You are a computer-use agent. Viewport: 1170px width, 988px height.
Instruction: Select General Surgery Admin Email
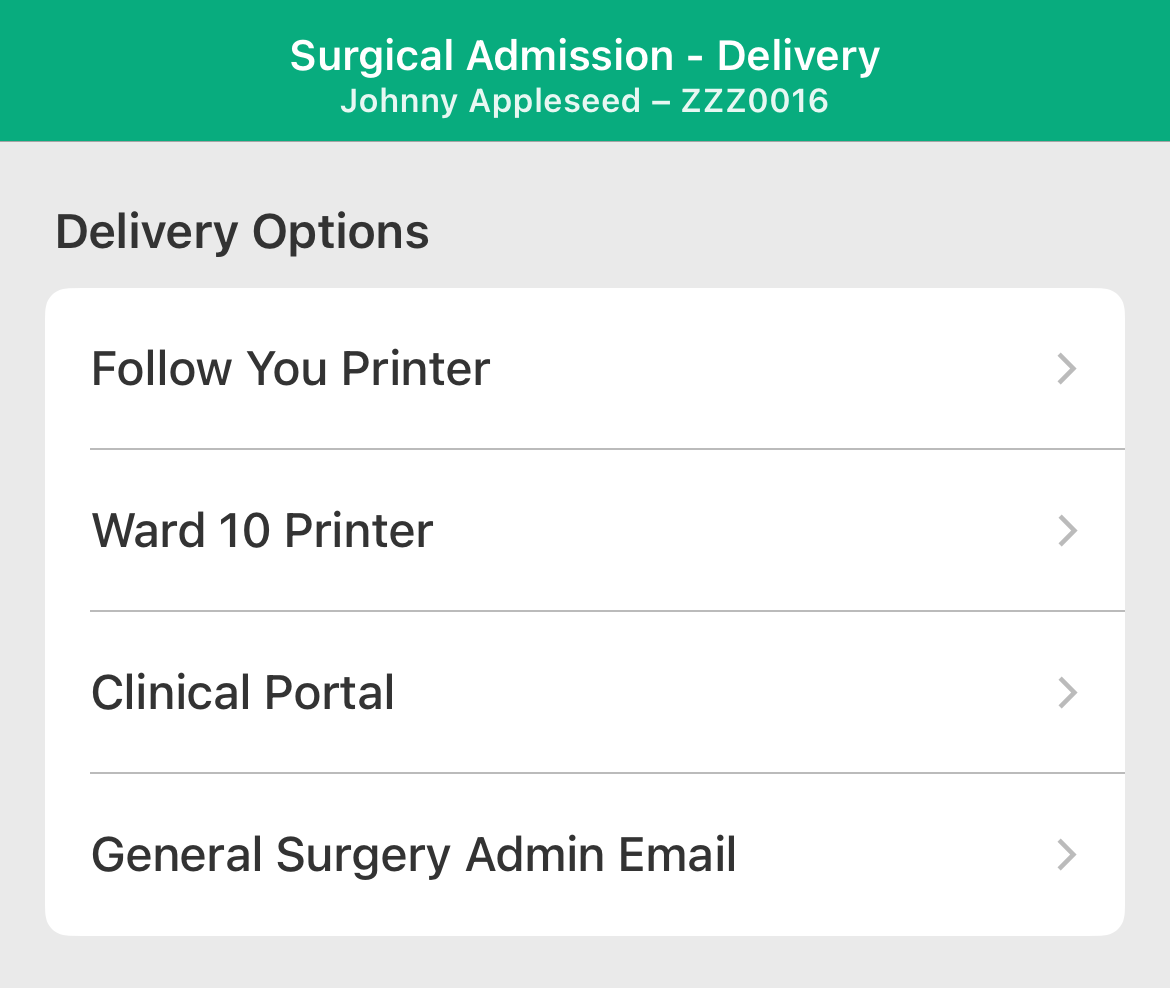414,855
